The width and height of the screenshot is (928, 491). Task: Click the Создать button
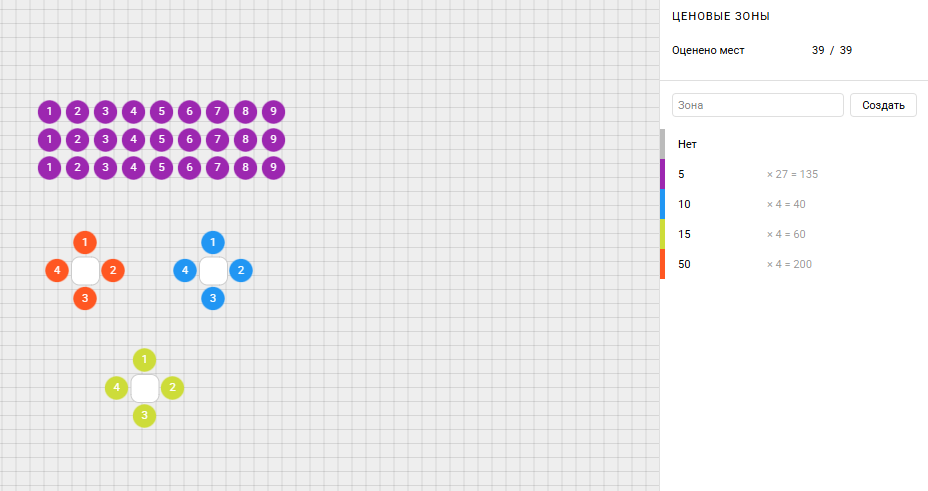point(883,105)
